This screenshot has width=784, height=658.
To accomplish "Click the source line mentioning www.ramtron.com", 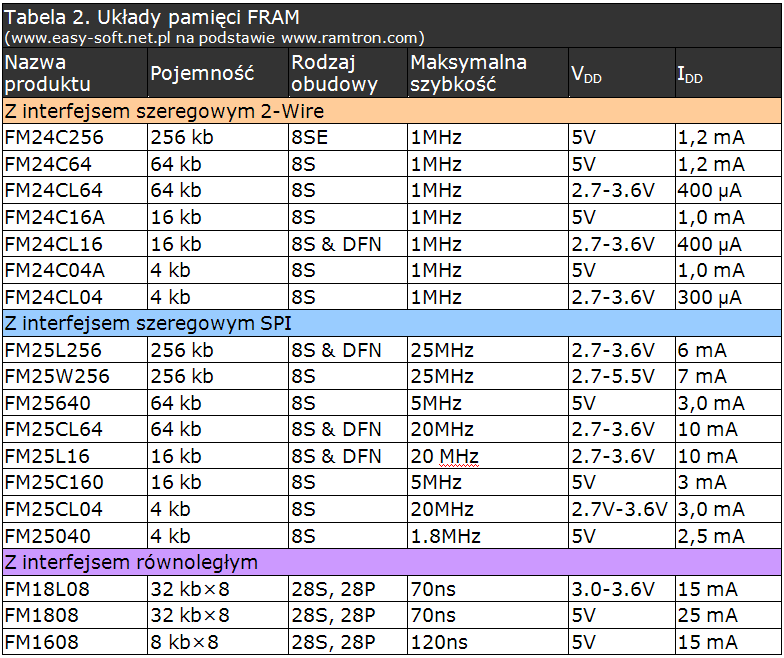I will tap(214, 38).
